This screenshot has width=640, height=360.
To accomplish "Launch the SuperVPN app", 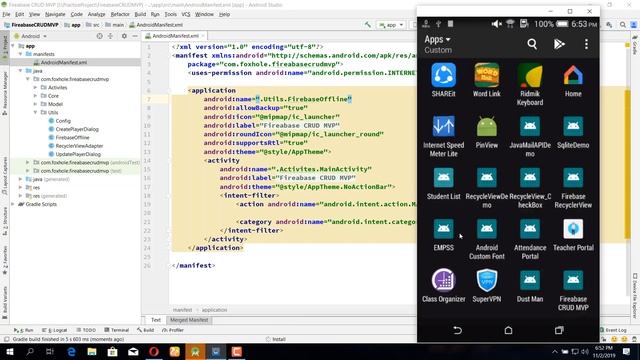I will (487, 280).
